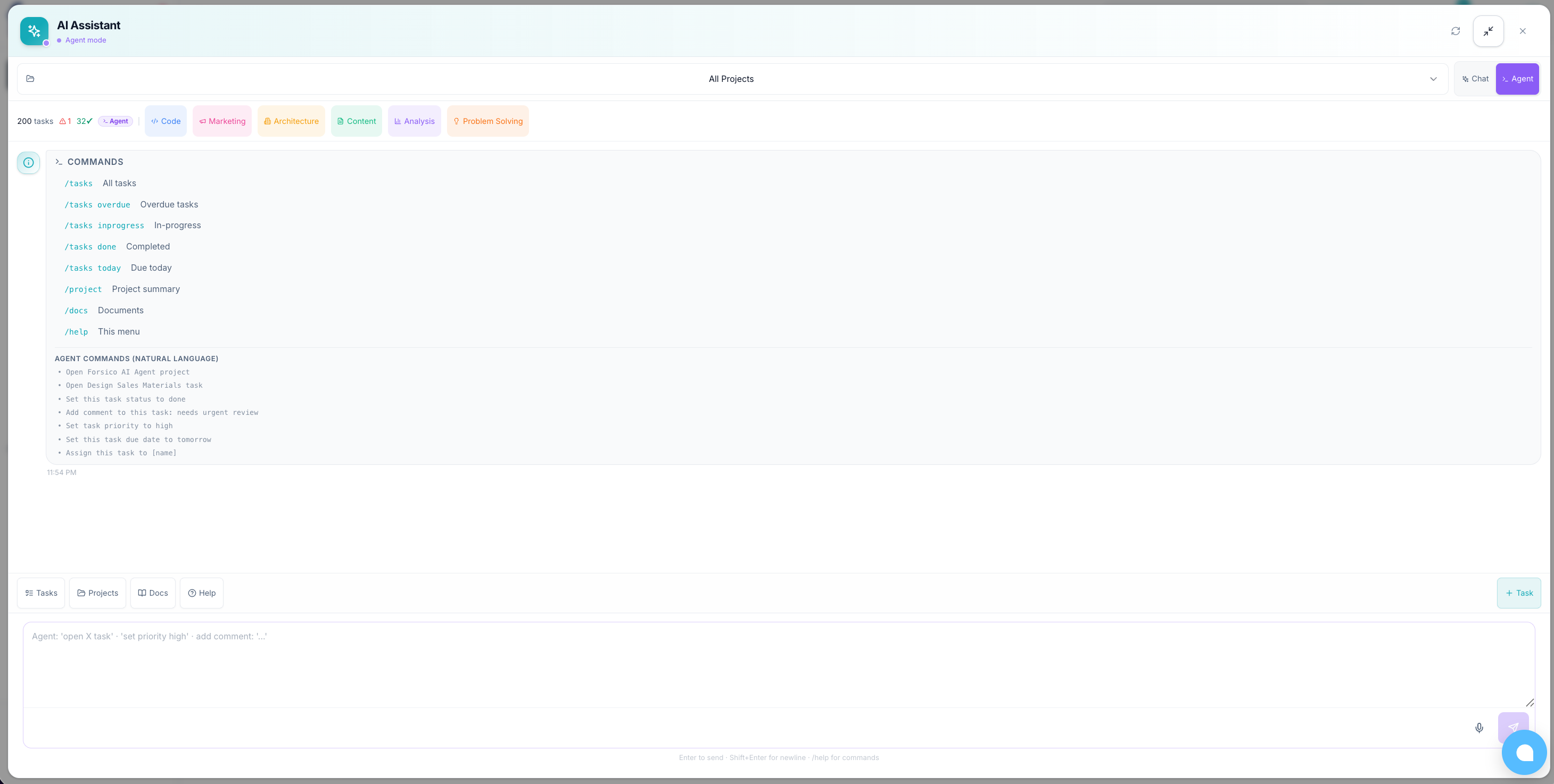Open the All Projects selector
This screenshot has width=1554, height=784.
pyautogui.click(x=731, y=79)
